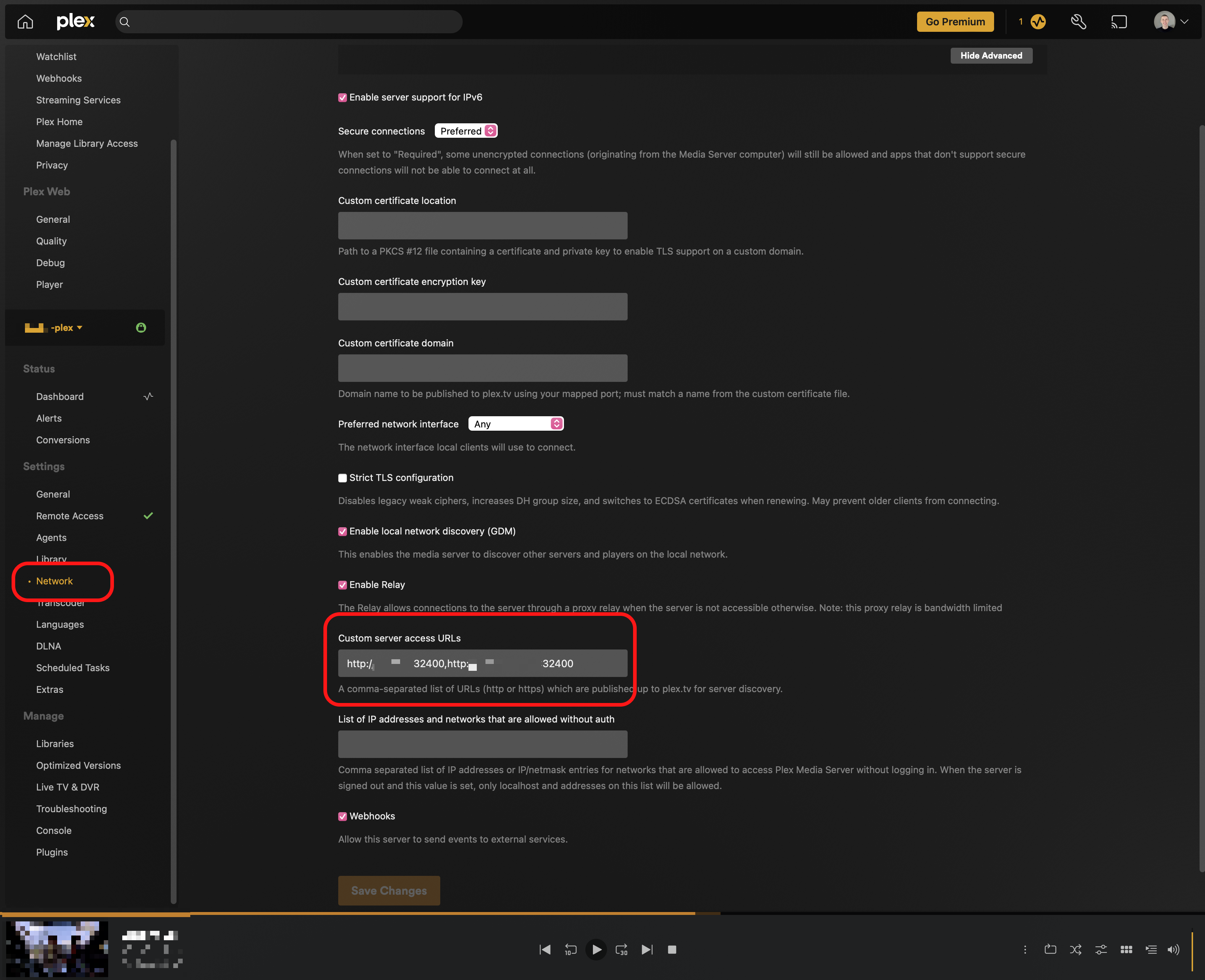The image size is (1205, 980).
Task: Disable server support for IPv6
Action: 342,98
